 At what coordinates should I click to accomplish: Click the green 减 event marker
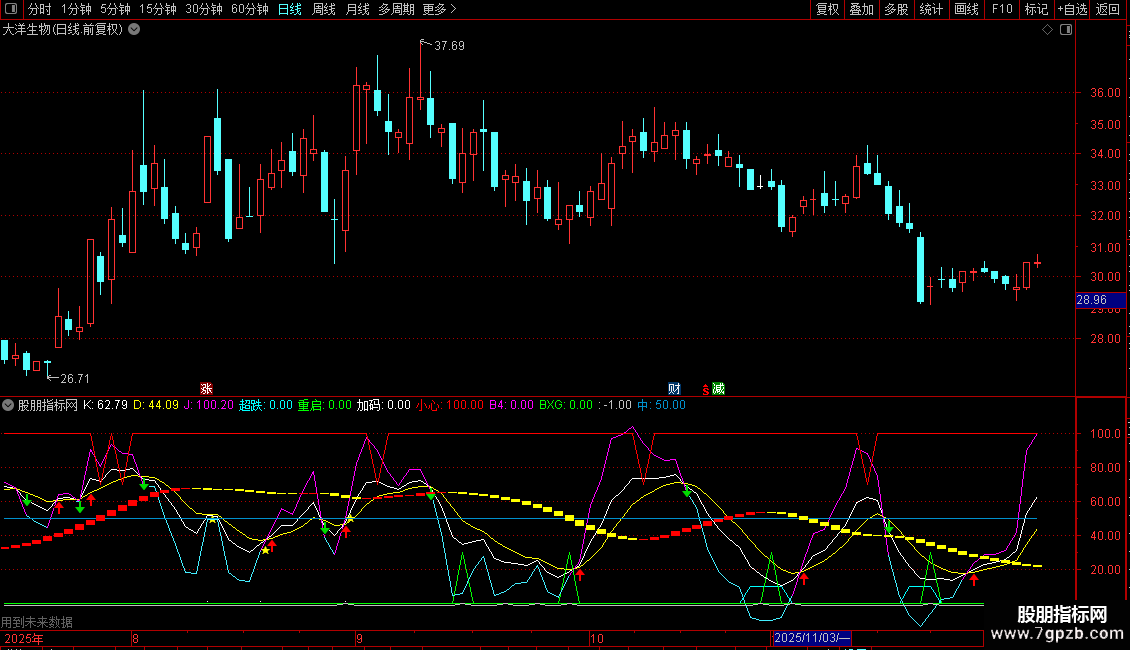coord(718,389)
